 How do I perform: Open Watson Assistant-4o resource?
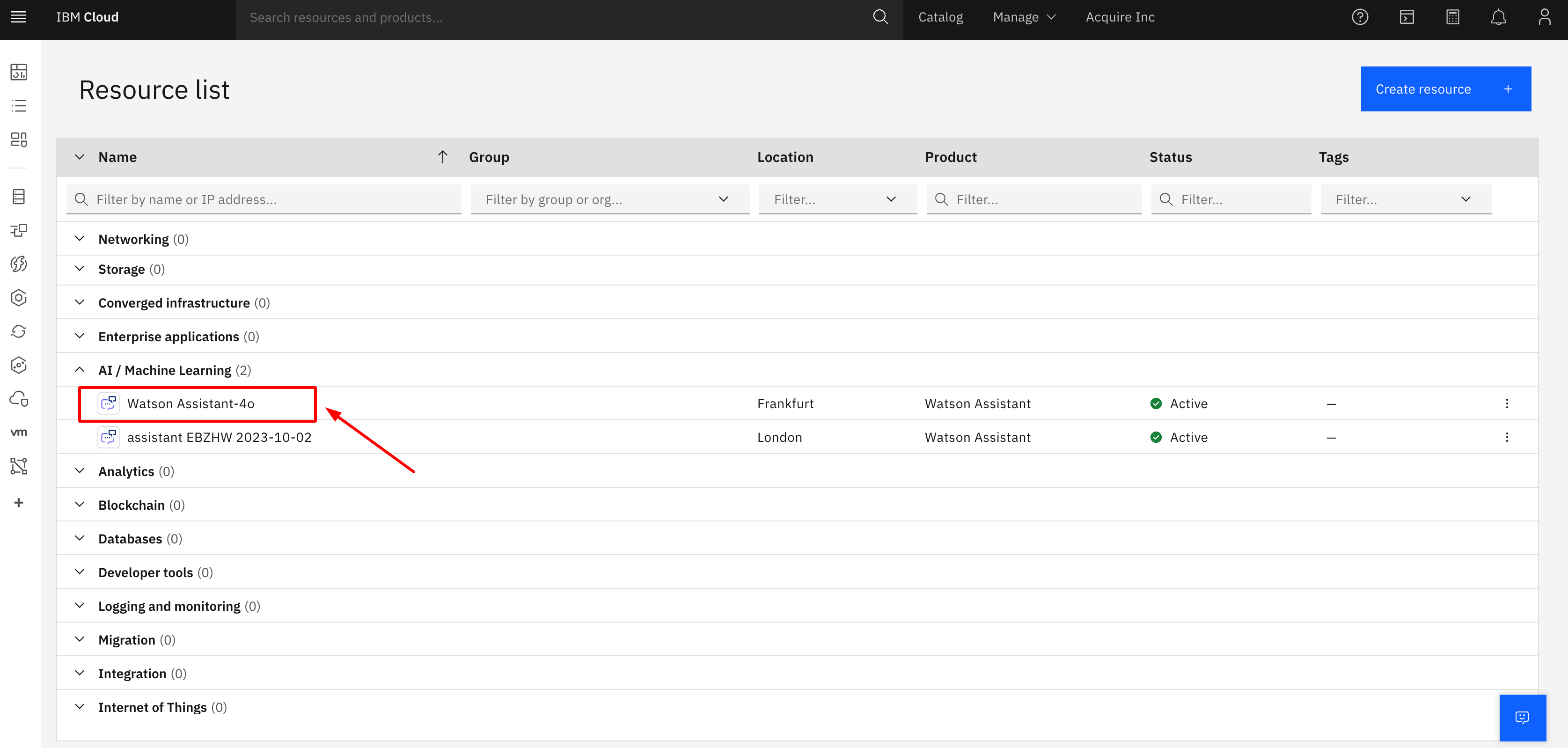(x=191, y=403)
